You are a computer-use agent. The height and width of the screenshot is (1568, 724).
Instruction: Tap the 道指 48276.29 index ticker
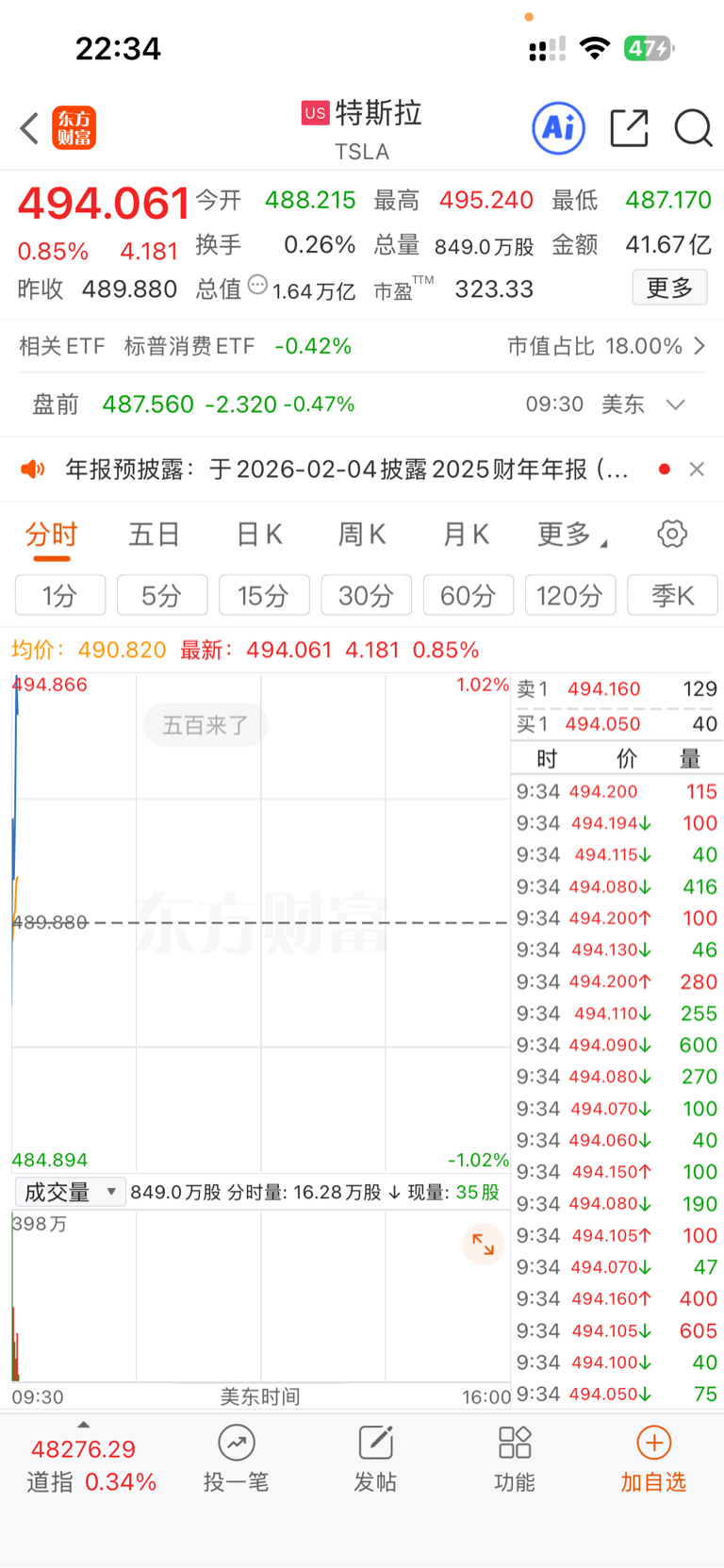click(91, 1464)
